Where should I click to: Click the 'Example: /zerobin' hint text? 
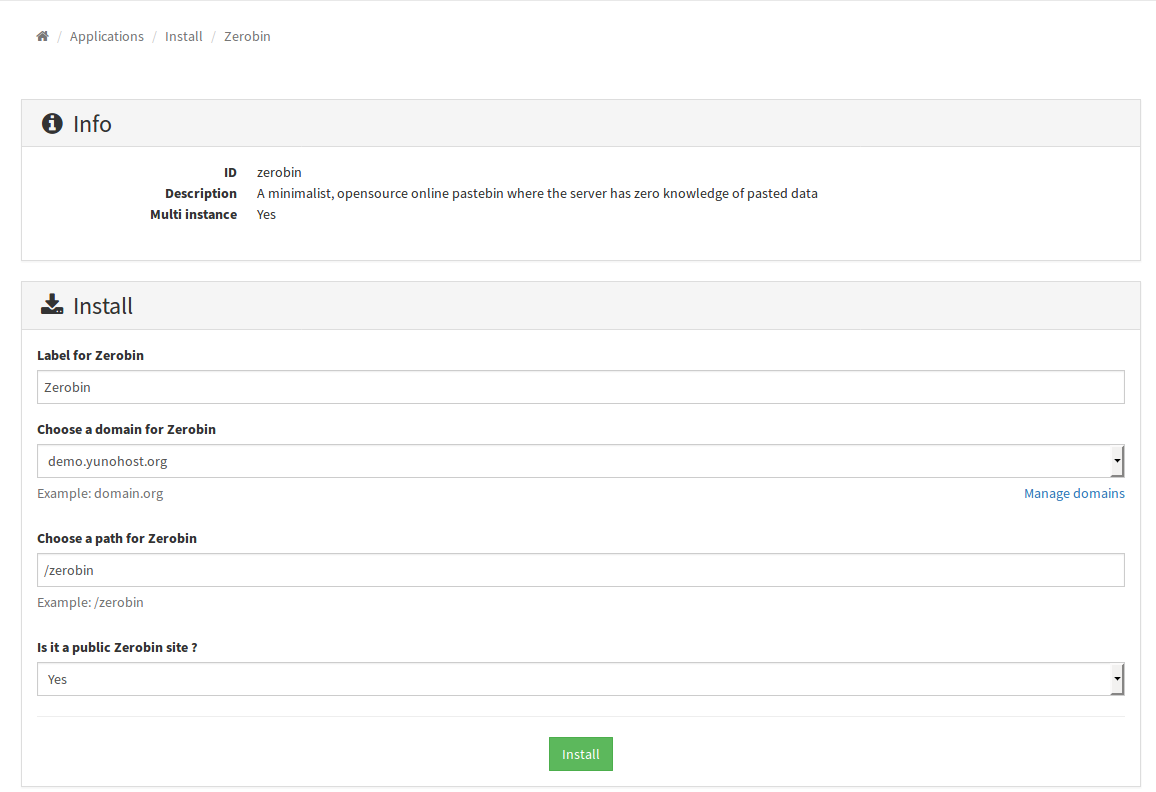pyautogui.click(x=90, y=602)
